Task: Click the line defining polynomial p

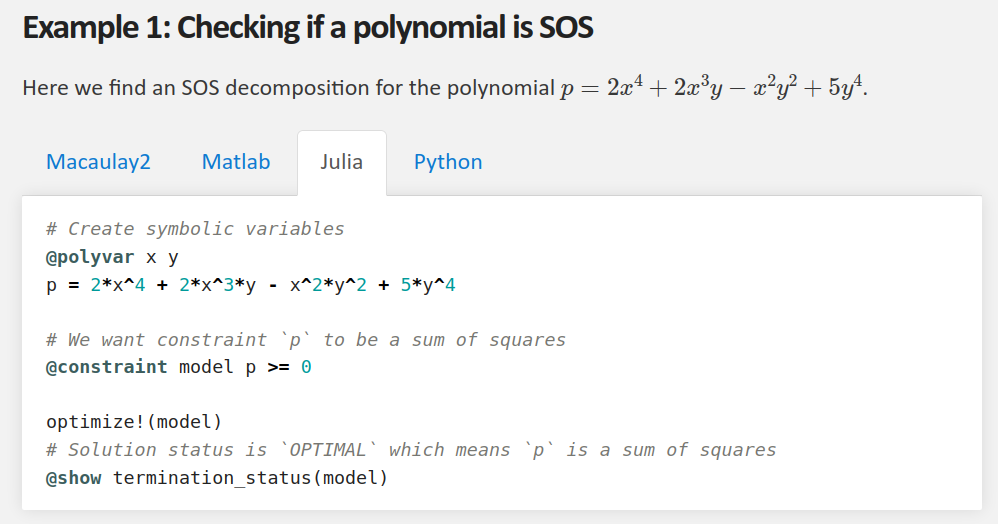Action: coord(251,285)
